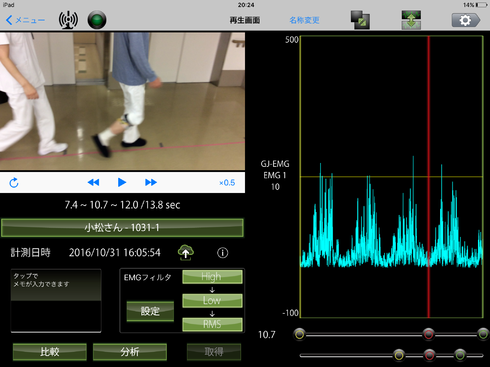Tap the wireless sensor antenna icon
The width and height of the screenshot is (490, 367).
coord(68,20)
